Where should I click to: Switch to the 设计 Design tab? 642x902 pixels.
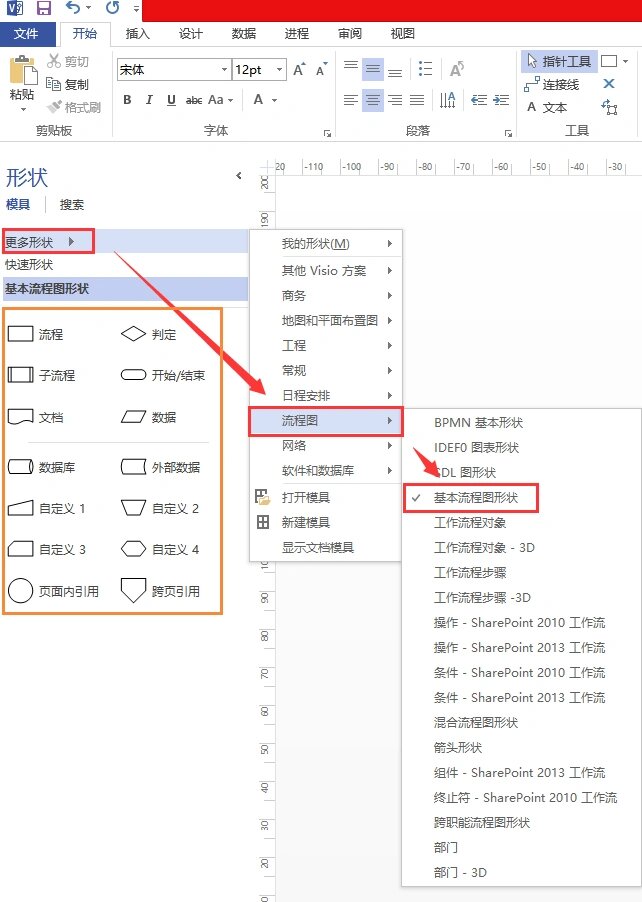tap(190, 33)
